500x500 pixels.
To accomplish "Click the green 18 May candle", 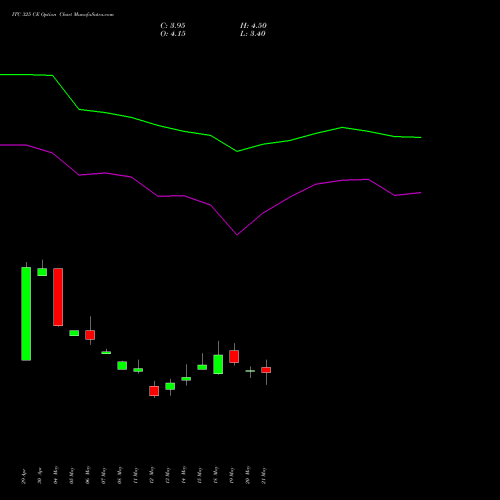I will tap(218, 364).
